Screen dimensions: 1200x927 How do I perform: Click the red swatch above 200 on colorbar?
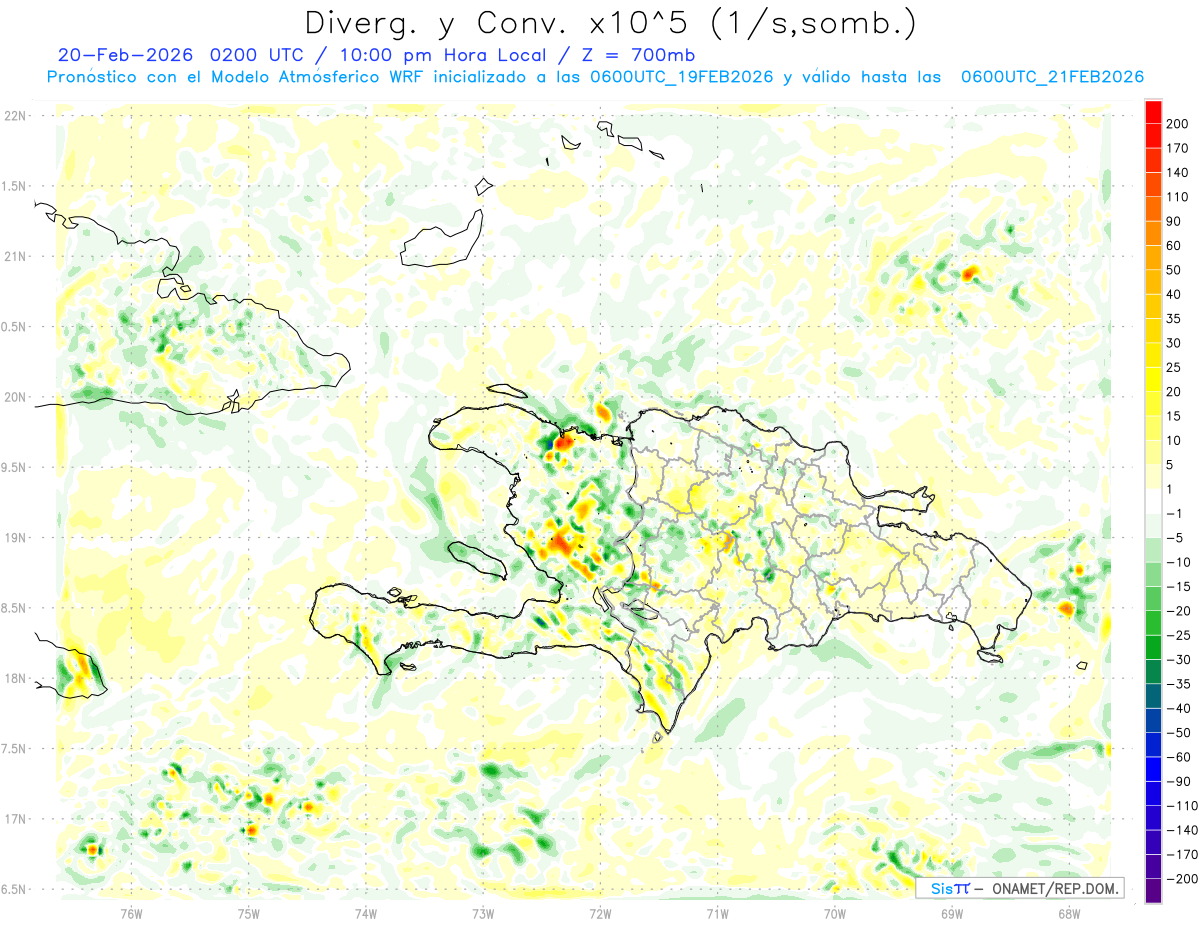(1154, 112)
